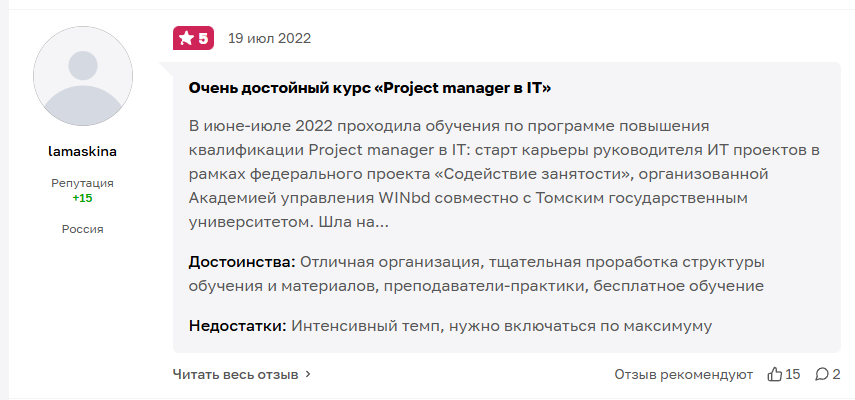Screen dimensions: 855x400
Task: Expand review via chevron after 'Читать весь отзыв'
Action: pos(308,374)
